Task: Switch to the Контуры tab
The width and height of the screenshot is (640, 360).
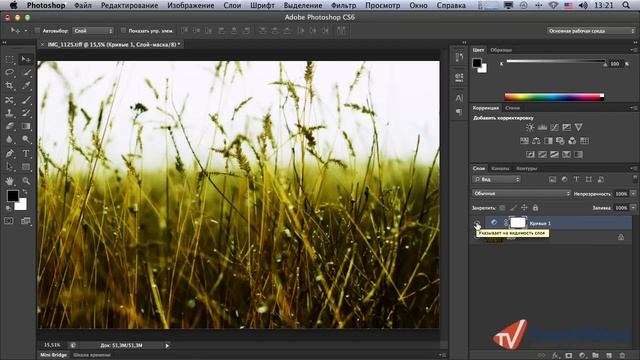Action: click(x=527, y=168)
